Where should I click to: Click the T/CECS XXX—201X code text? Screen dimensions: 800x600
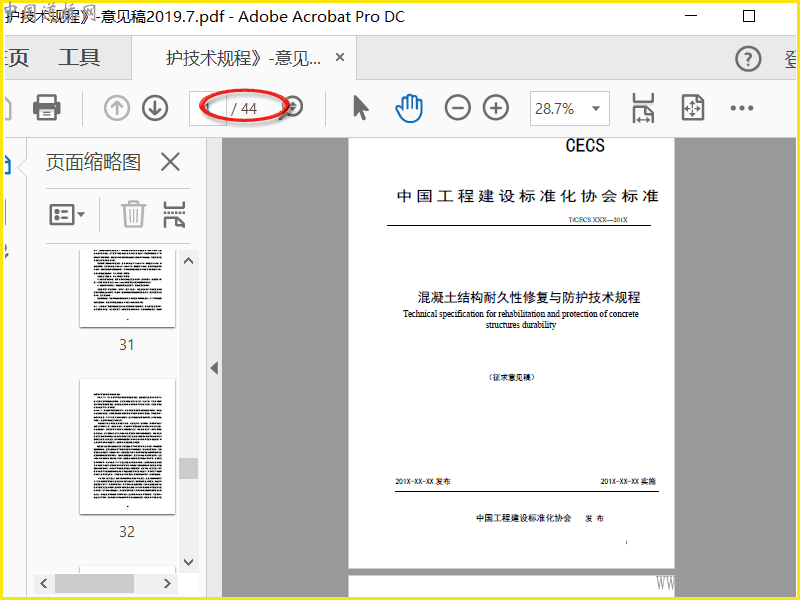point(598,220)
